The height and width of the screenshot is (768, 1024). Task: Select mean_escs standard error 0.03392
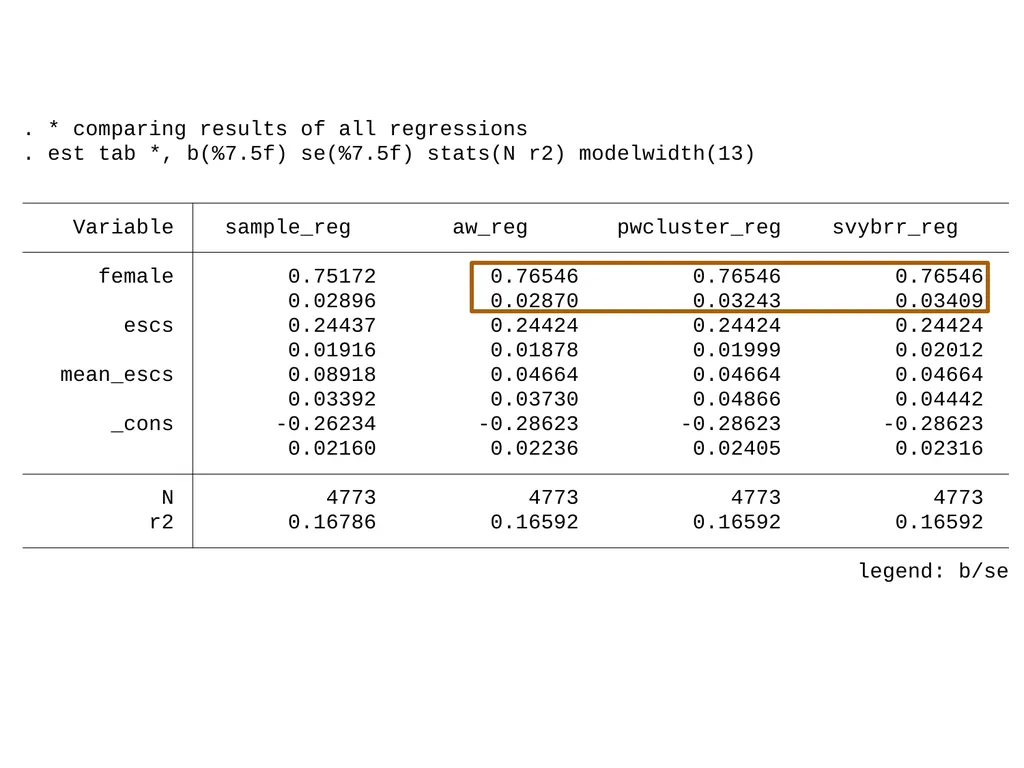332,399
